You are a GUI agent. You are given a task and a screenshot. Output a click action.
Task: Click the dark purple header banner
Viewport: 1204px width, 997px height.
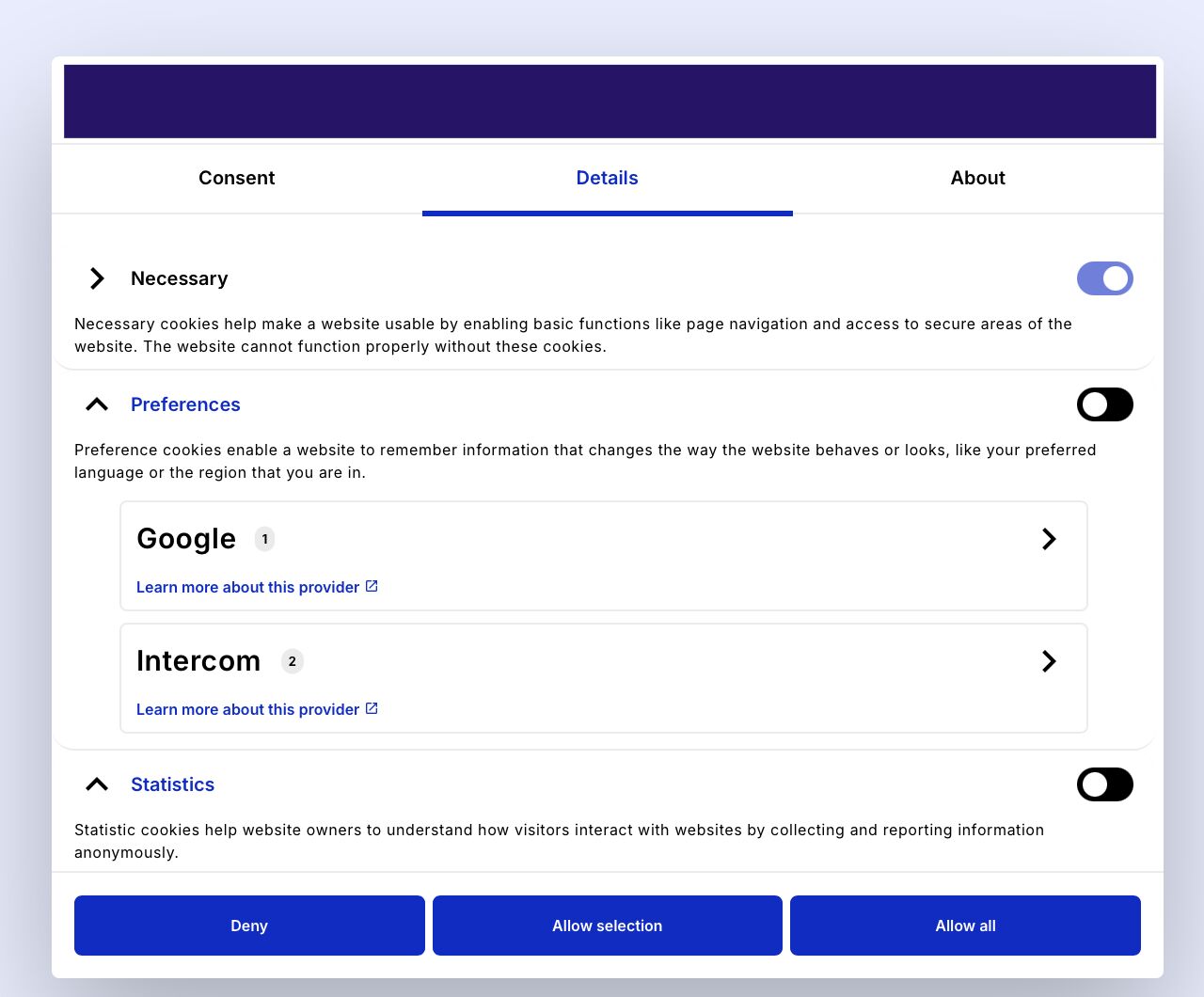point(610,102)
